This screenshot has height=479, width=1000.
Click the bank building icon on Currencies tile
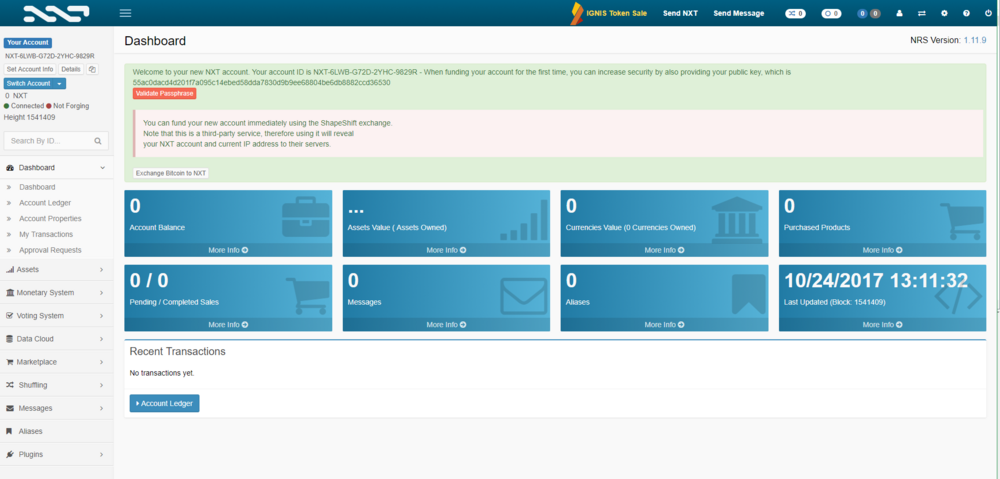pyautogui.click(x=737, y=218)
